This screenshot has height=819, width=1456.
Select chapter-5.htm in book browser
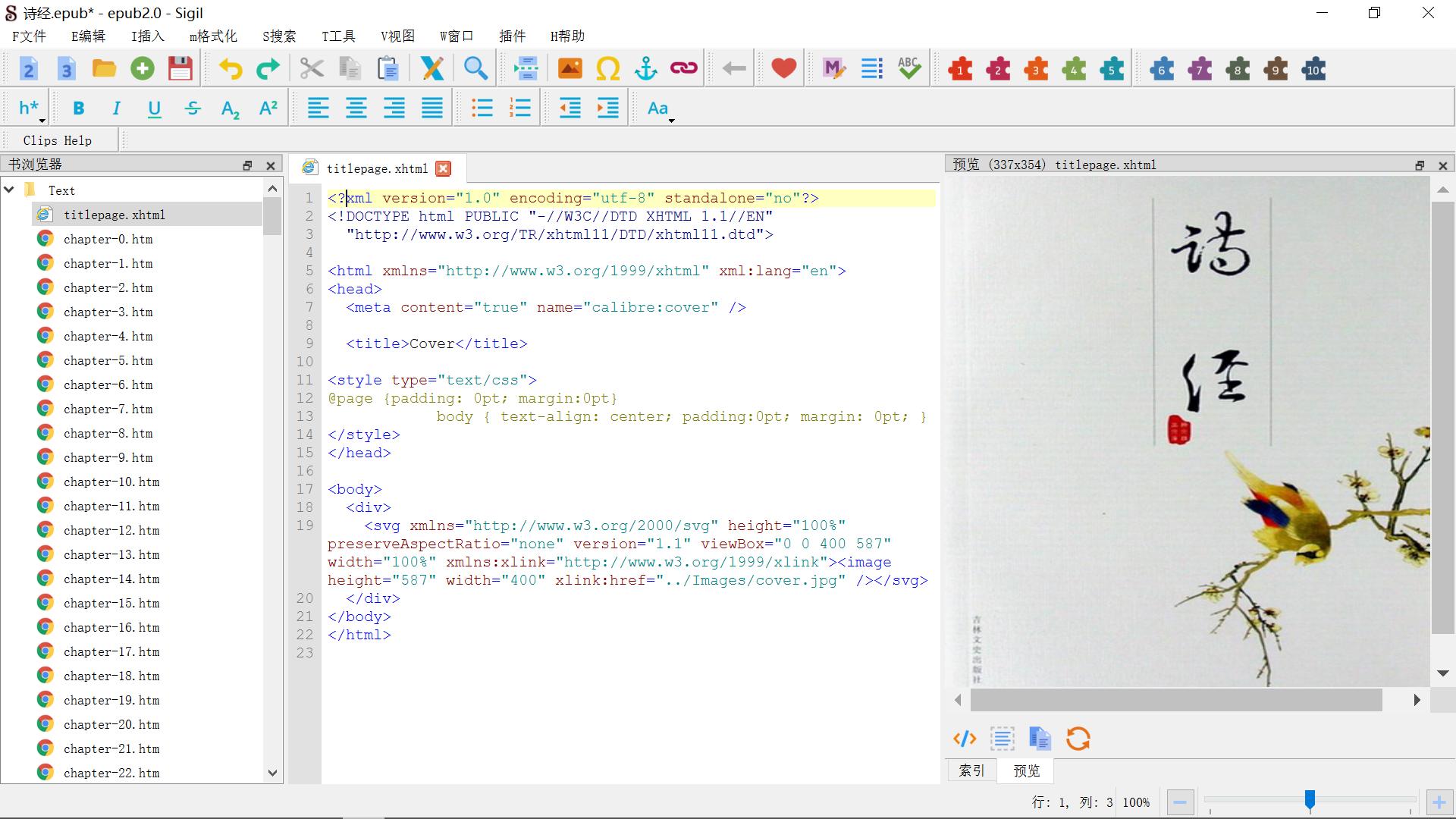click(x=108, y=360)
